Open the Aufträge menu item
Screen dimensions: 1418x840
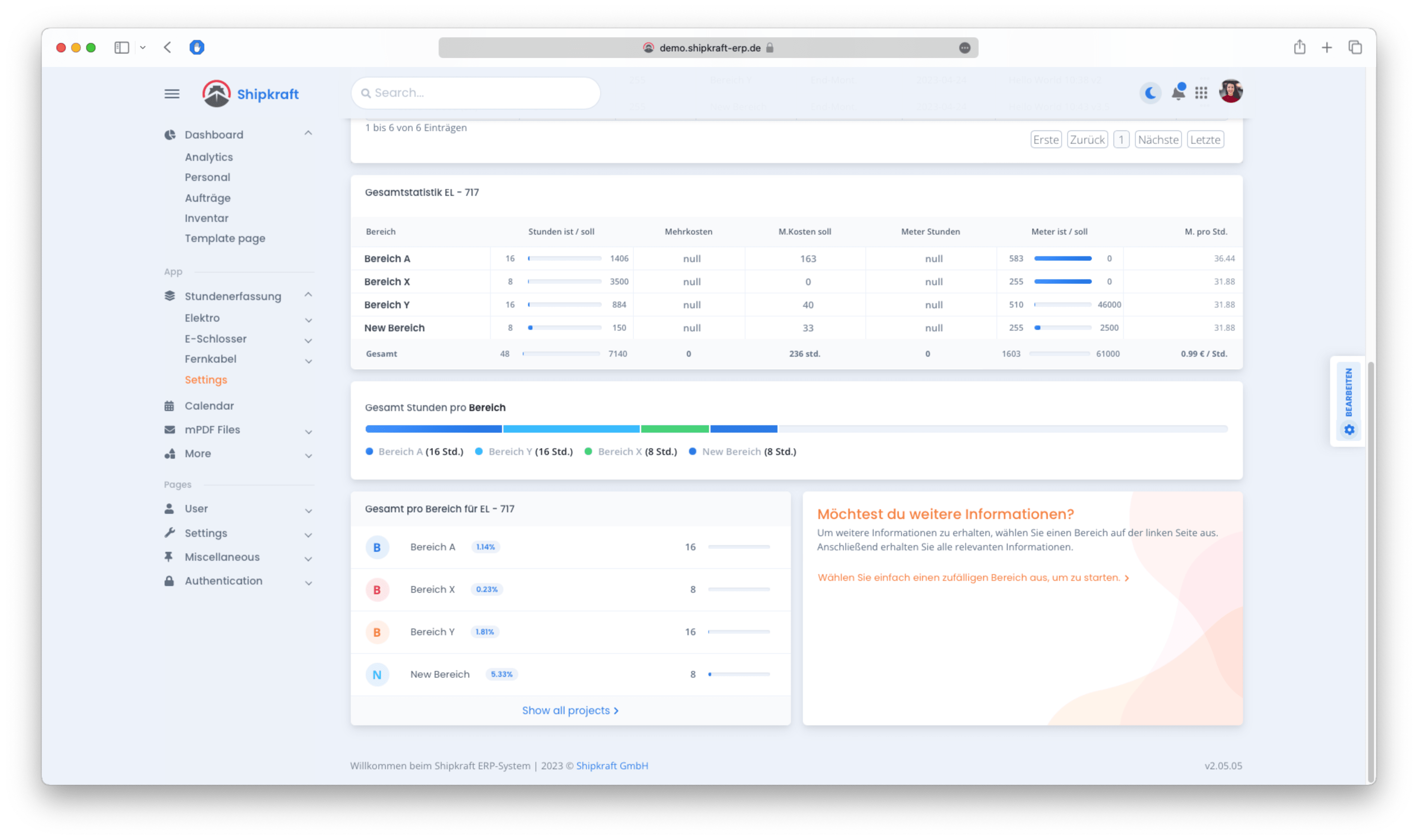(x=207, y=198)
